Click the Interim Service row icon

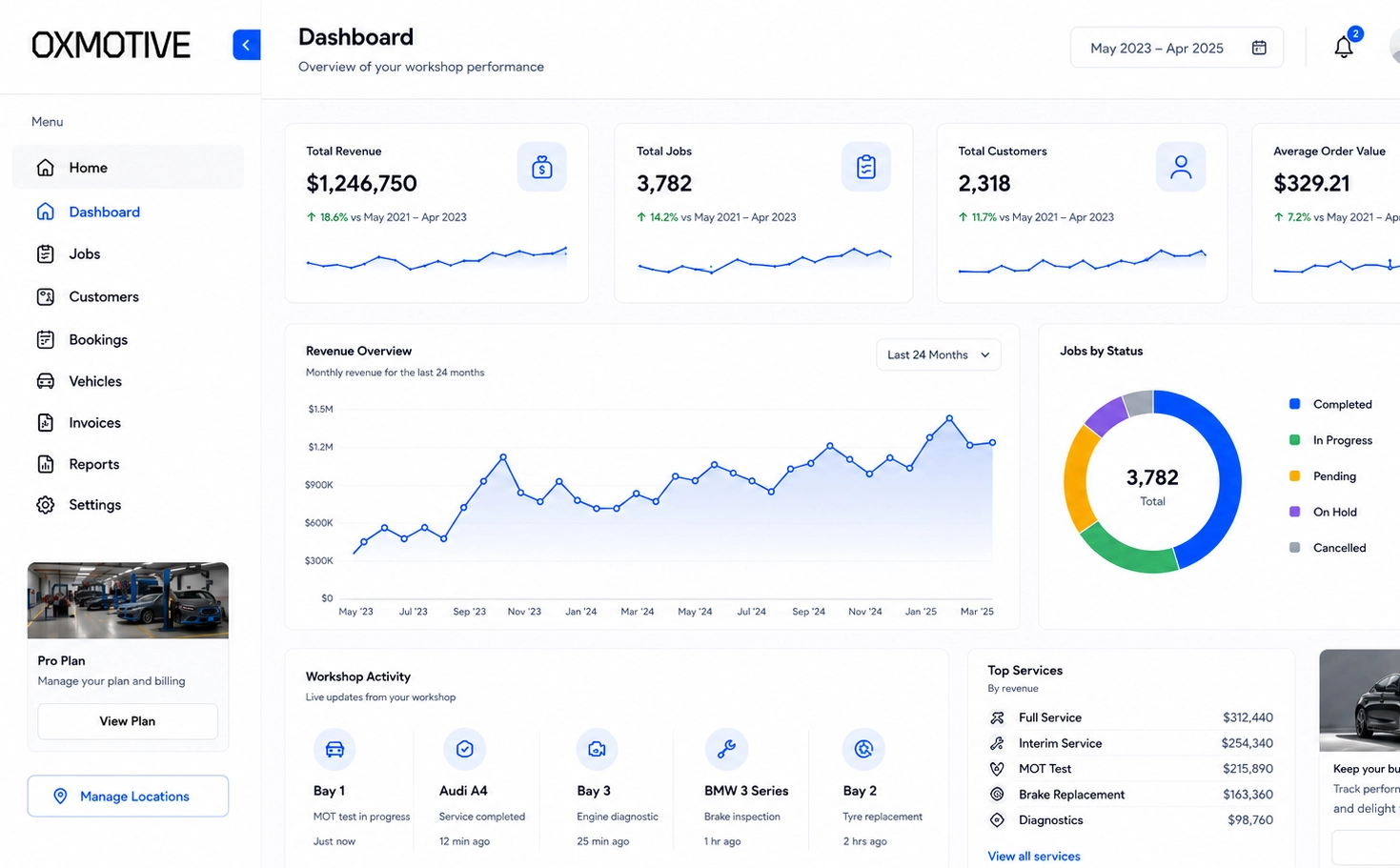pos(997,743)
